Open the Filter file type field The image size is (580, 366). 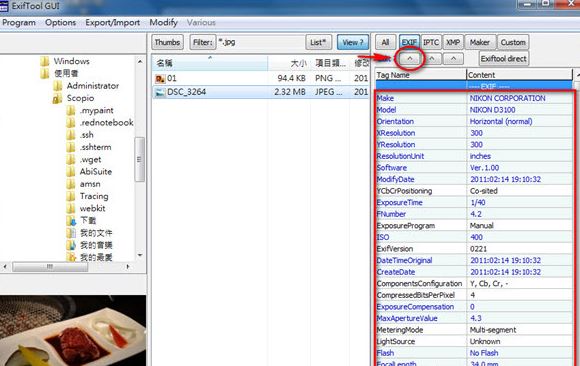260,42
